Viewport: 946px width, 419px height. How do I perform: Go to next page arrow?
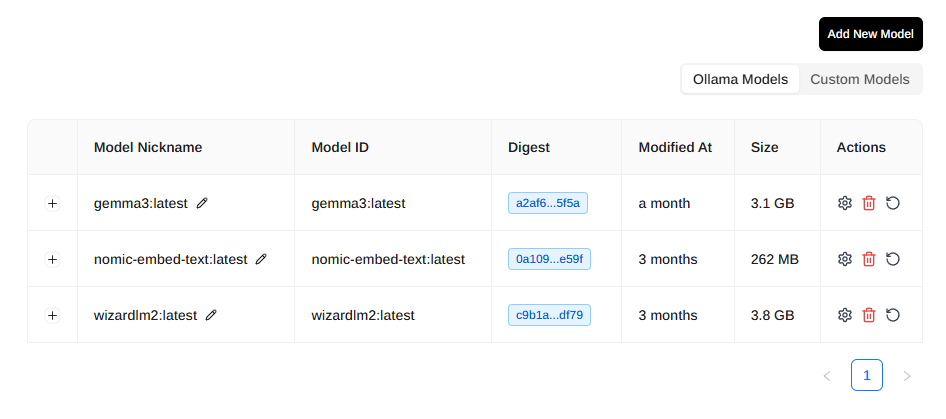click(x=907, y=376)
